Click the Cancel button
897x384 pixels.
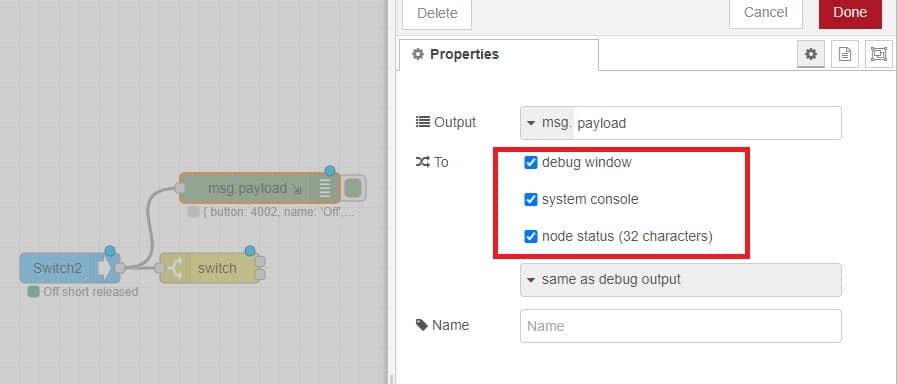point(765,13)
